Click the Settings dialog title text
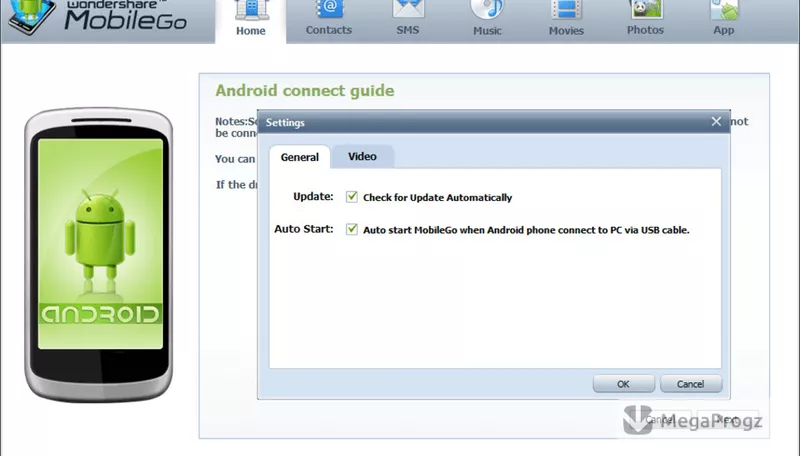The width and height of the screenshot is (800, 456). pos(285,122)
